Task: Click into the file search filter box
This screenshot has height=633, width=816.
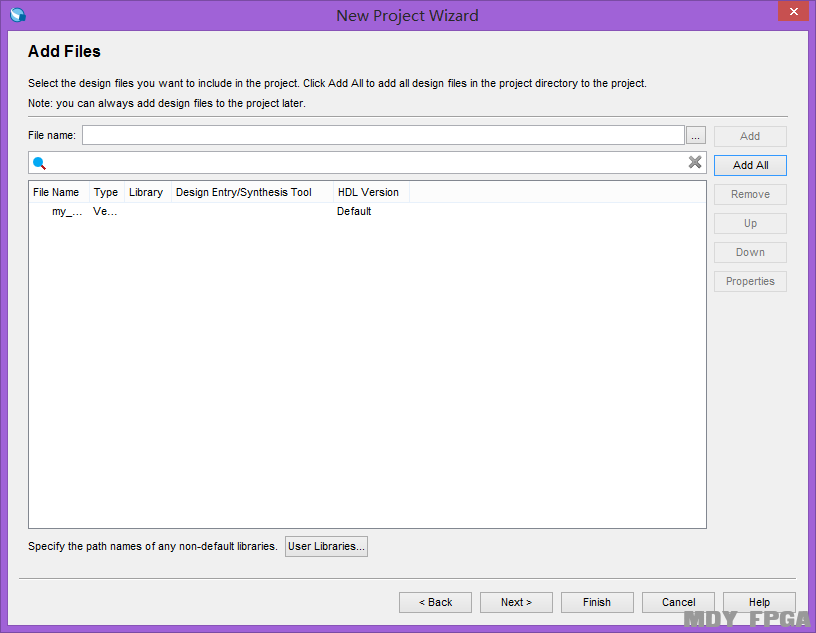Action: coord(367,163)
